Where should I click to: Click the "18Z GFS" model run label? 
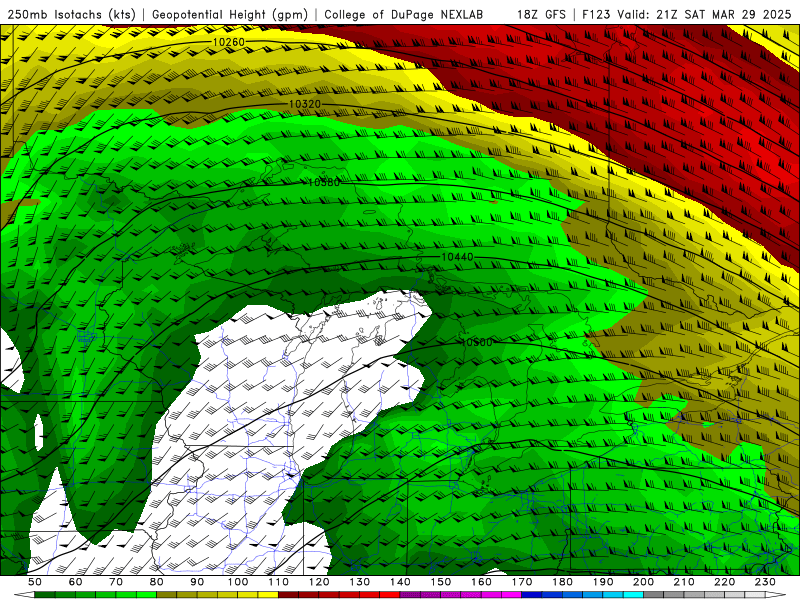click(541, 14)
